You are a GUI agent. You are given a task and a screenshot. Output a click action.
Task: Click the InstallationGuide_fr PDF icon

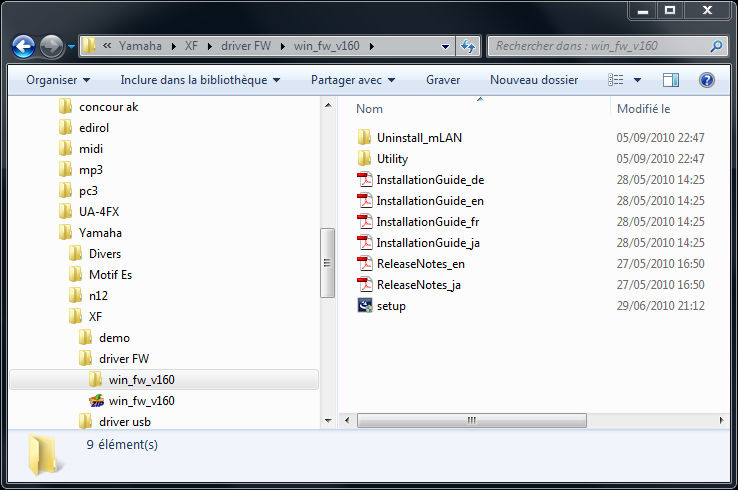[x=364, y=222]
